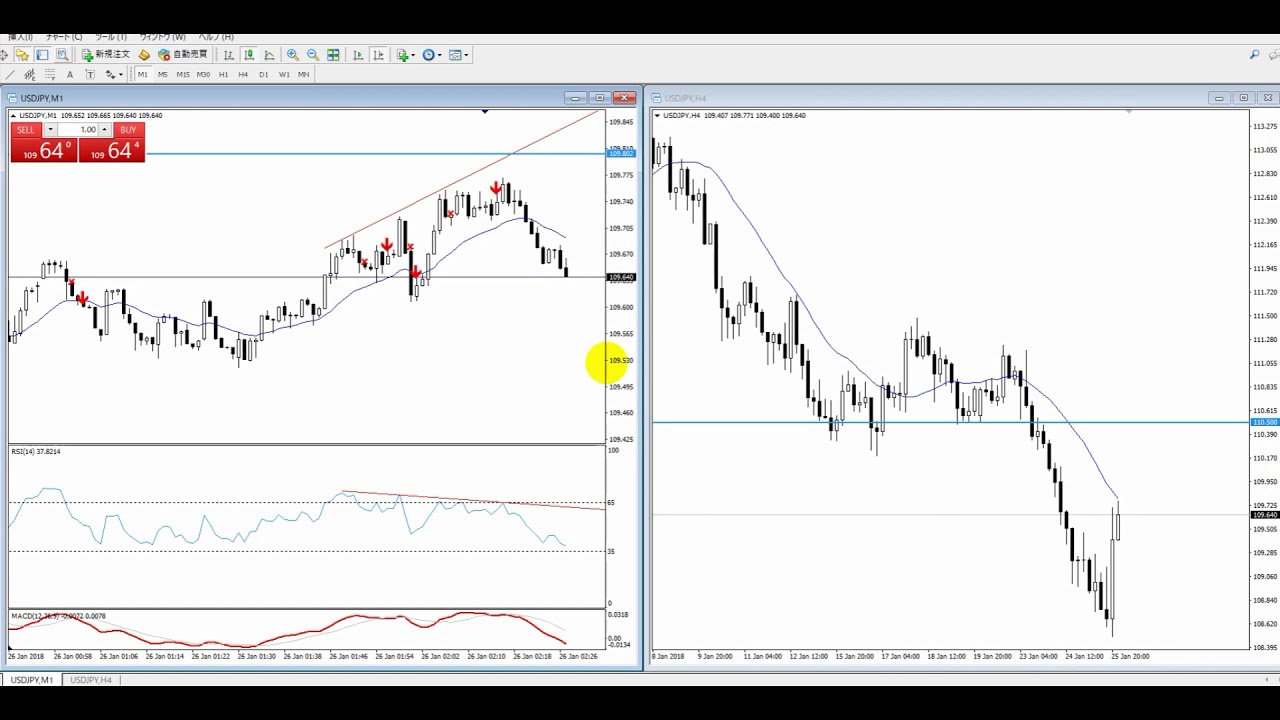Click the New Order (新規注文) button
This screenshot has width=1280, height=720.
tap(105, 55)
